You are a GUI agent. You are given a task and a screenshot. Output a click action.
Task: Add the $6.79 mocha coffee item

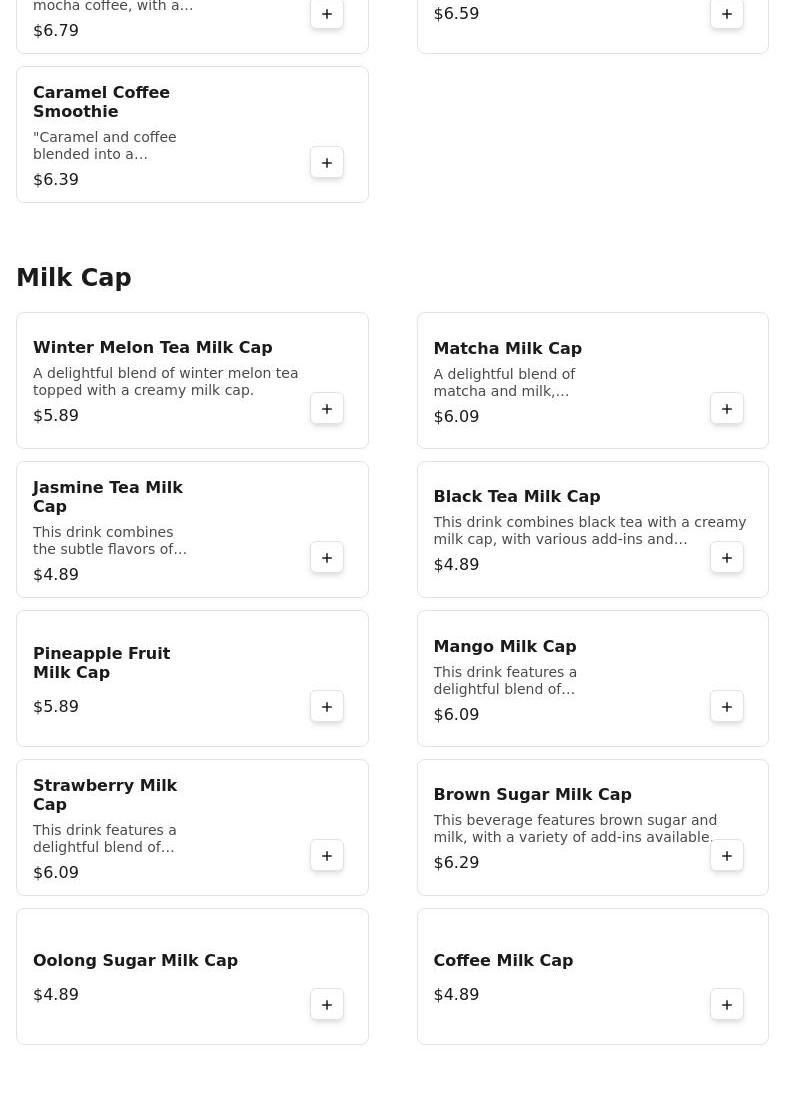(326, 14)
